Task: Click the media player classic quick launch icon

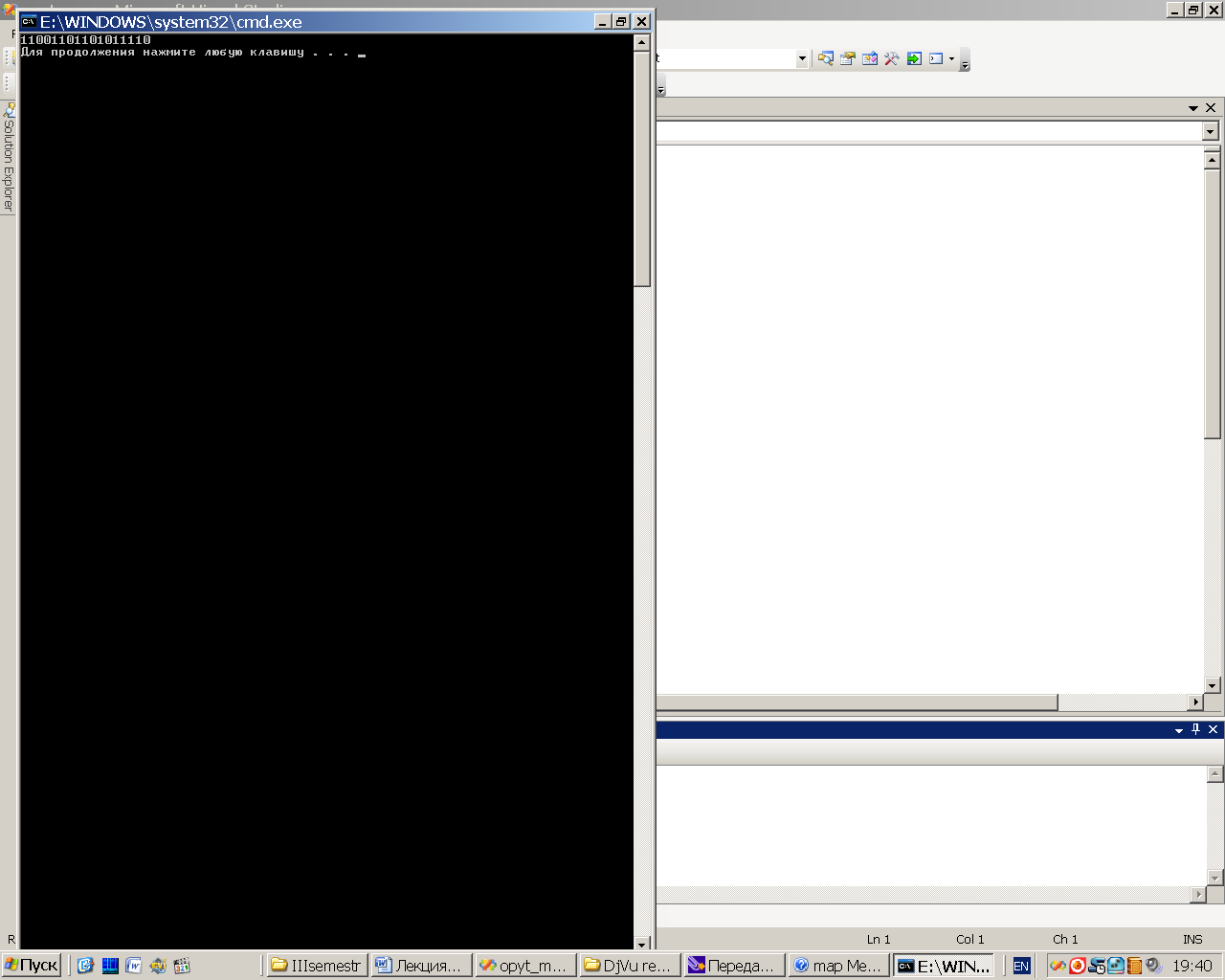Action: 182,966
